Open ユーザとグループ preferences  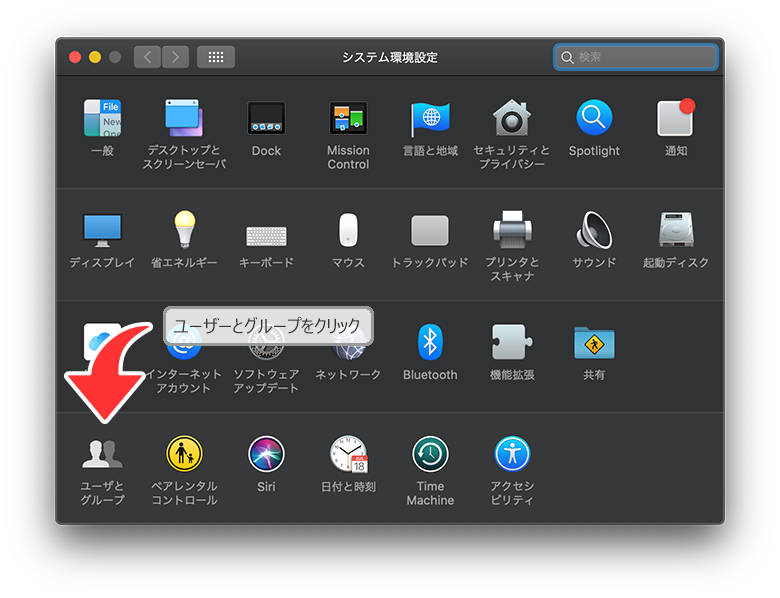pos(102,454)
